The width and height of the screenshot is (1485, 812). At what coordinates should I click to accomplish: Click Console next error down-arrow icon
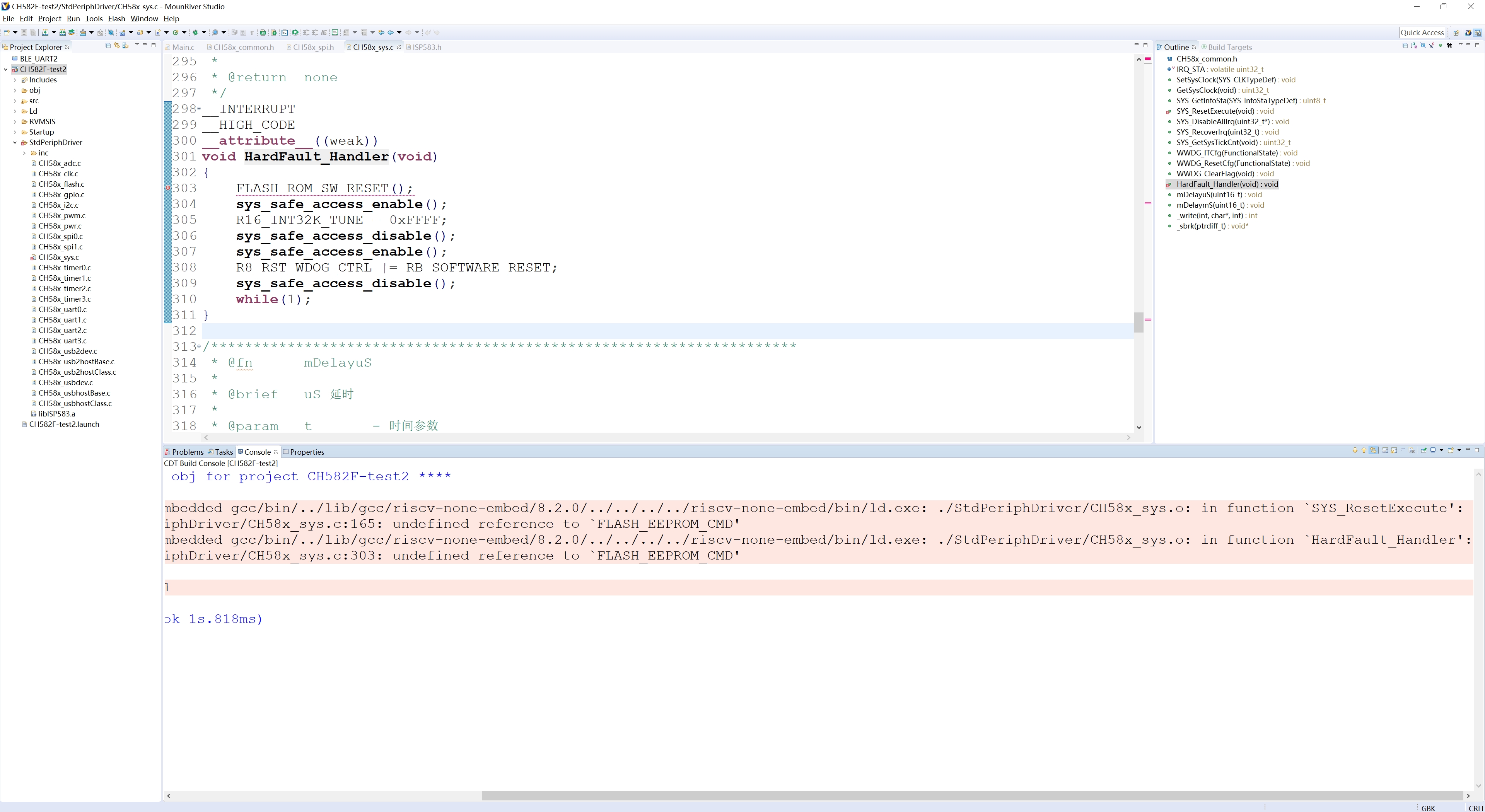tap(1355, 450)
